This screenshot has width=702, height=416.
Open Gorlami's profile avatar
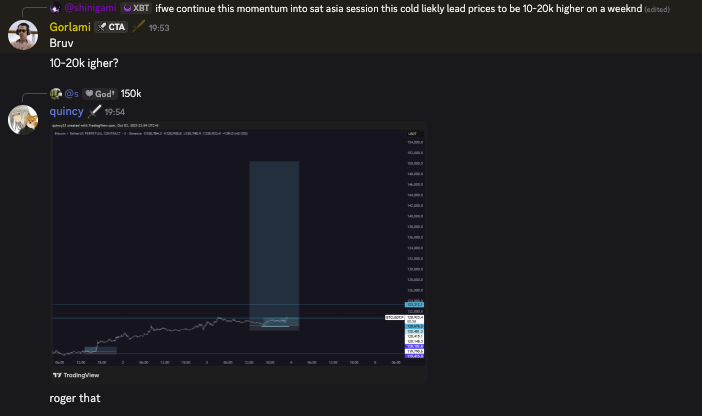click(x=23, y=35)
